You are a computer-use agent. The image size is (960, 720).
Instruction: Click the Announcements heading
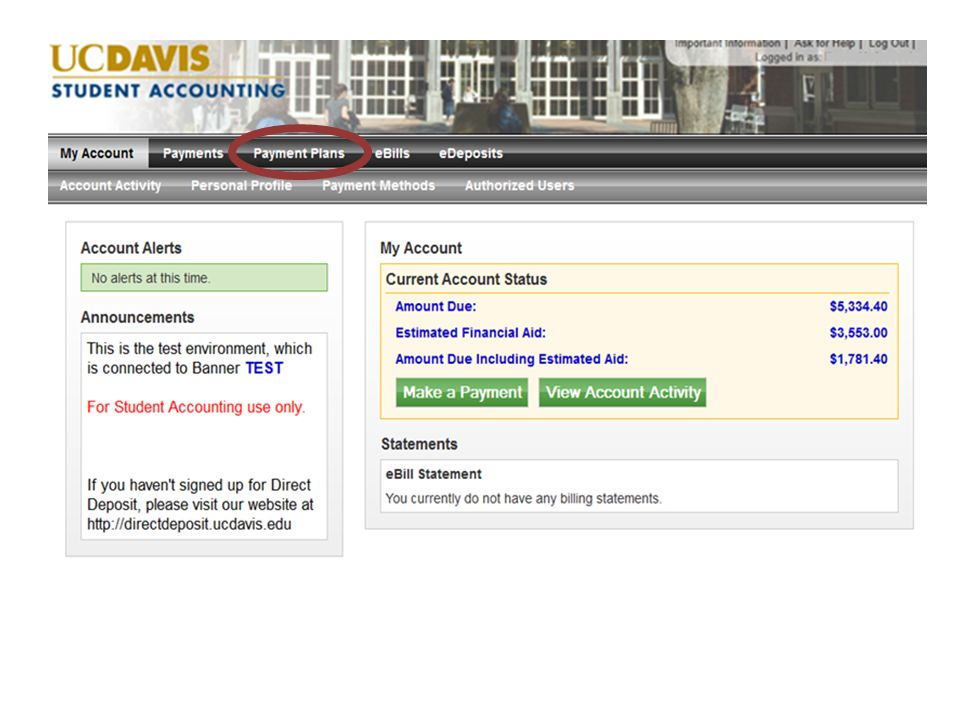point(137,317)
